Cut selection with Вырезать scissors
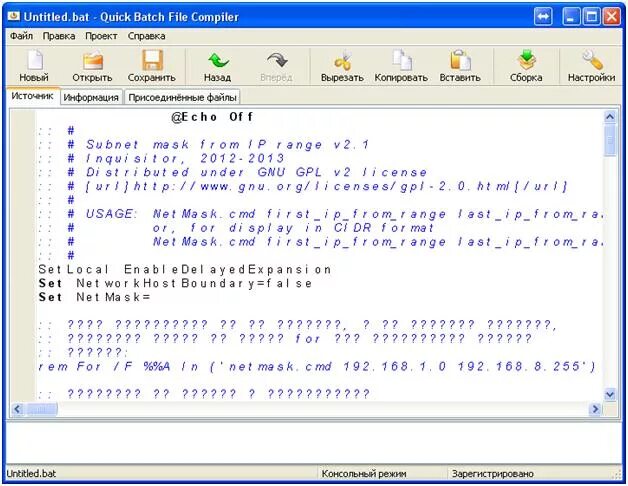This screenshot has width=628, height=486. point(342,66)
